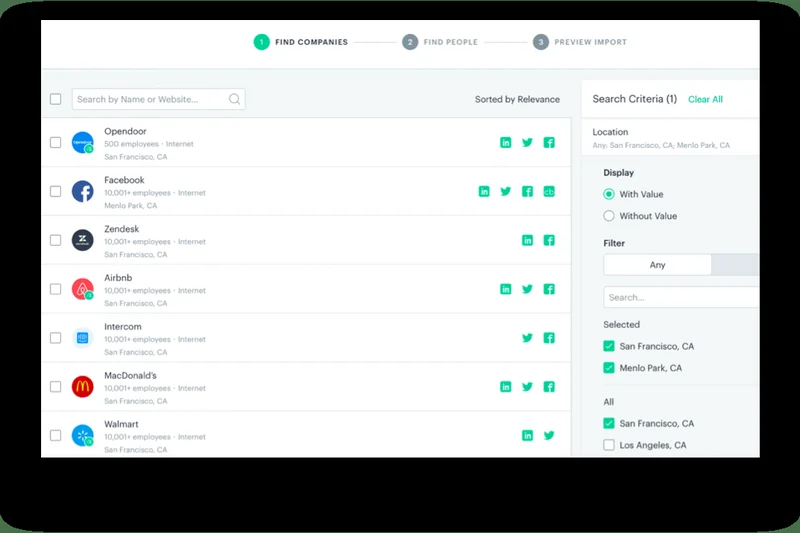This screenshot has width=800, height=533.
Task: Select the Airbnb row checkbox
Action: [56, 289]
